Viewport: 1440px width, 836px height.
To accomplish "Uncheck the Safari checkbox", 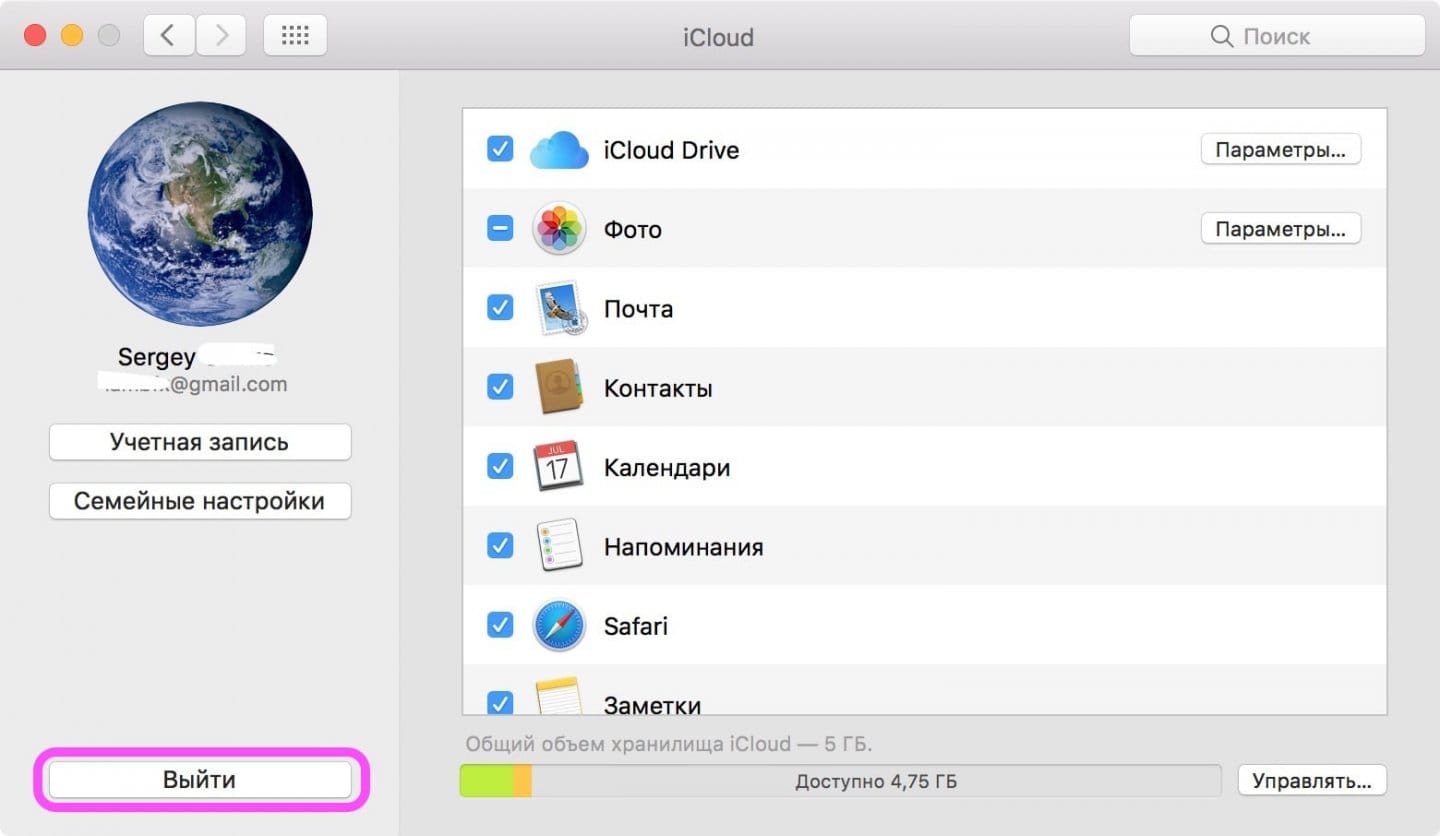I will click(500, 625).
